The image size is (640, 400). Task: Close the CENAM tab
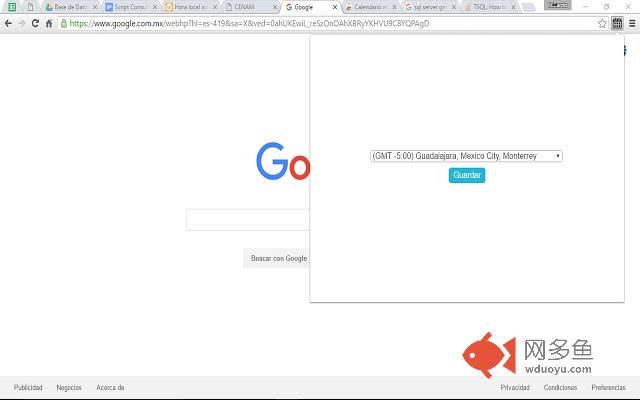click(x=275, y=7)
